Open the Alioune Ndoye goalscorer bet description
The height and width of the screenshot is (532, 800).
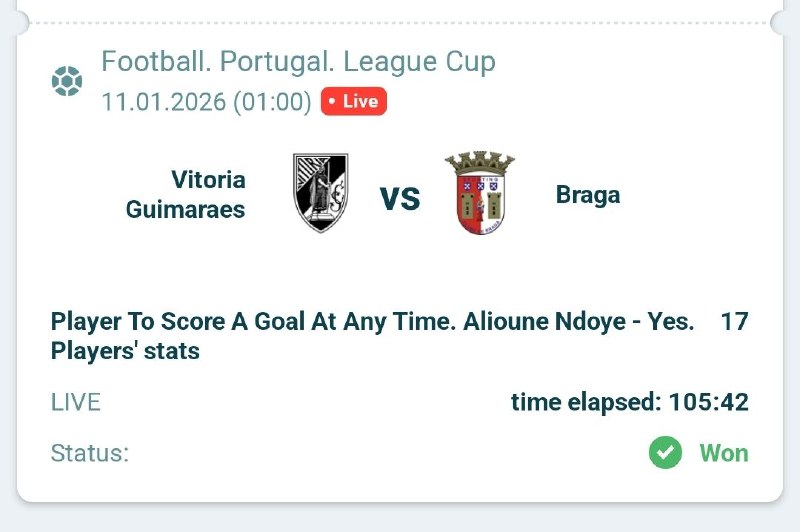click(372, 322)
